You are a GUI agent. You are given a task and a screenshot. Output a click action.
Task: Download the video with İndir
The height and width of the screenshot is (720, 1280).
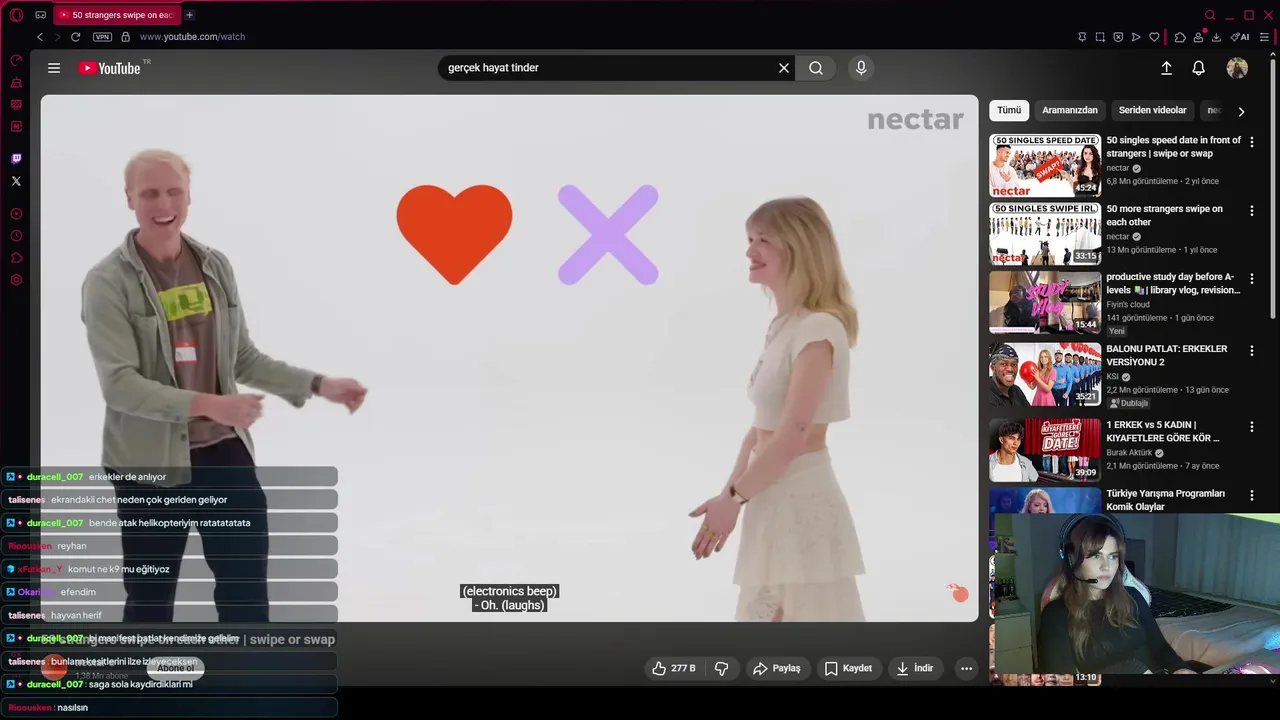915,668
